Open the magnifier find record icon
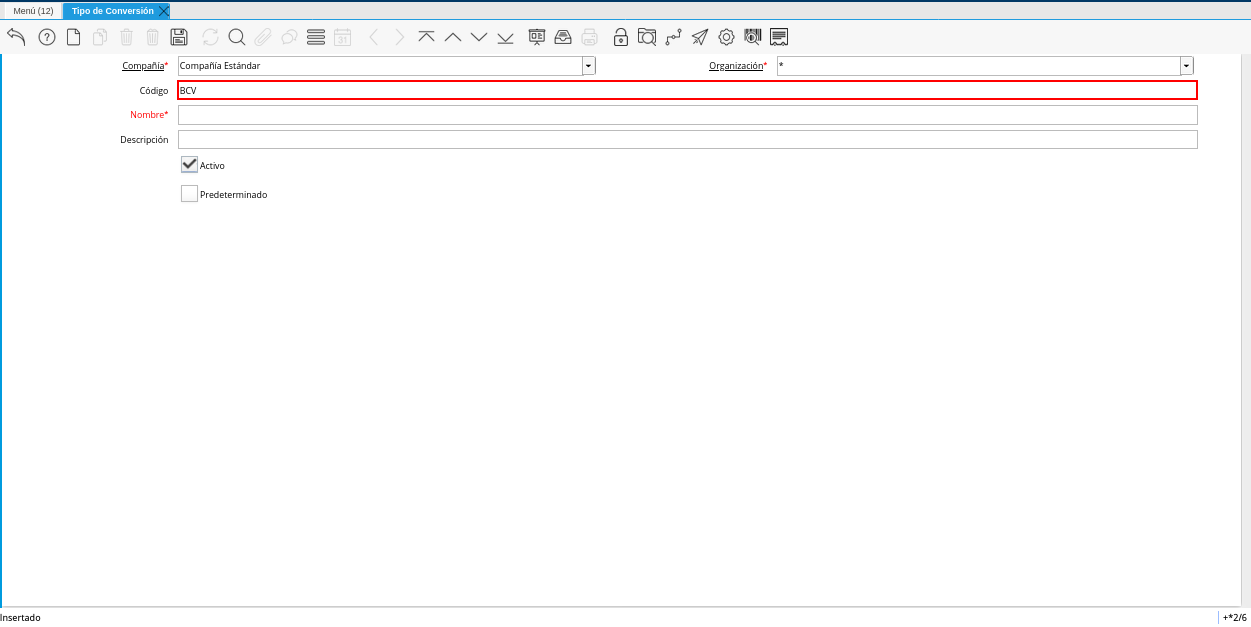The image size is (1251, 627). pyautogui.click(x=237, y=37)
